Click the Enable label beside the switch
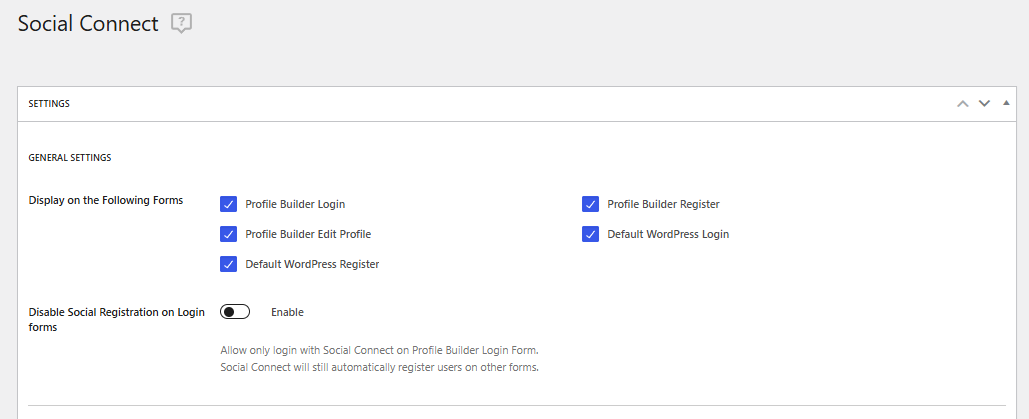Screen dimensions: 1029x419 (287, 312)
